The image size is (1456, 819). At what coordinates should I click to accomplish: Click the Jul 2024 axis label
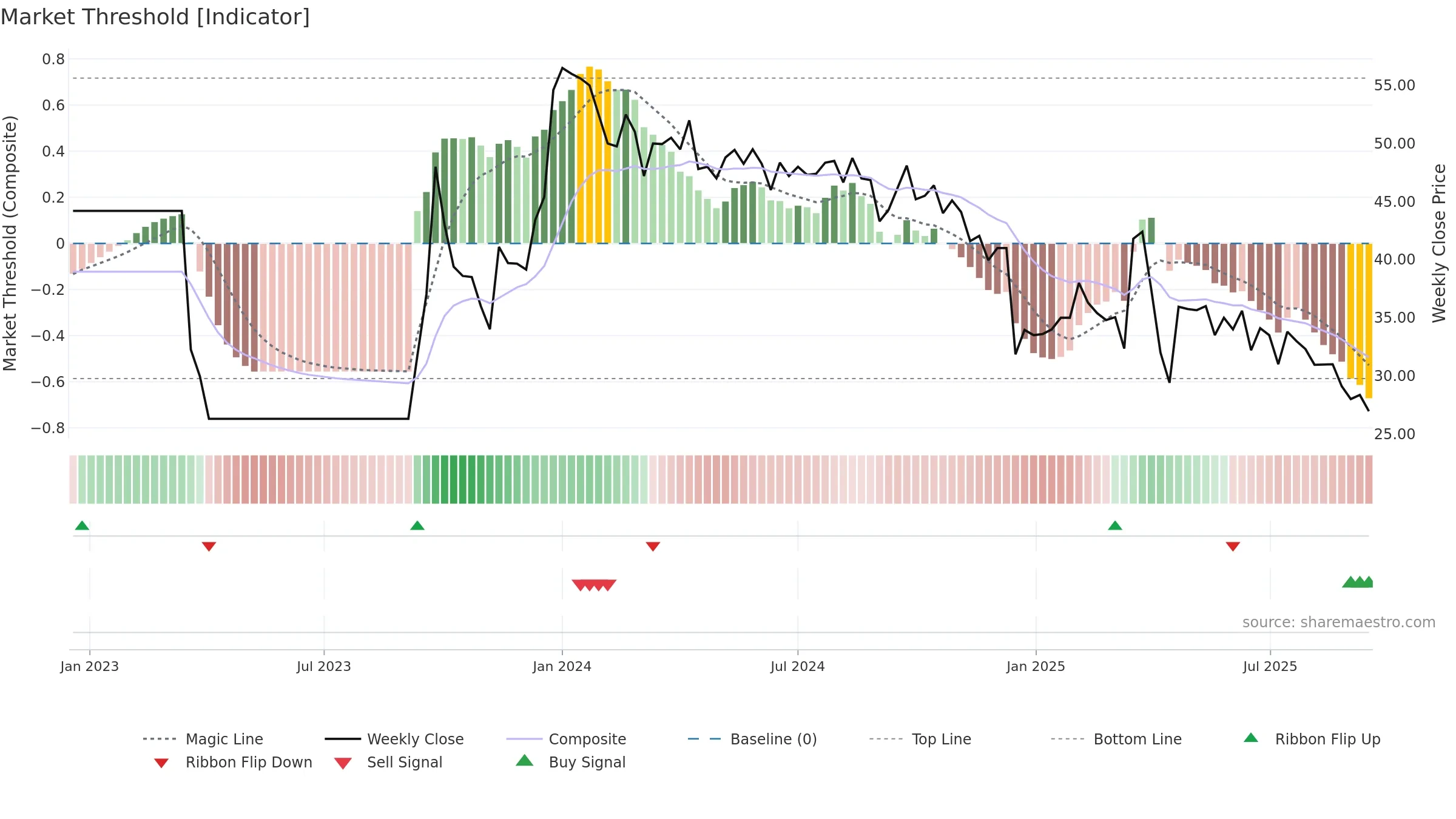pyautogui.click(x=798, y=666)
